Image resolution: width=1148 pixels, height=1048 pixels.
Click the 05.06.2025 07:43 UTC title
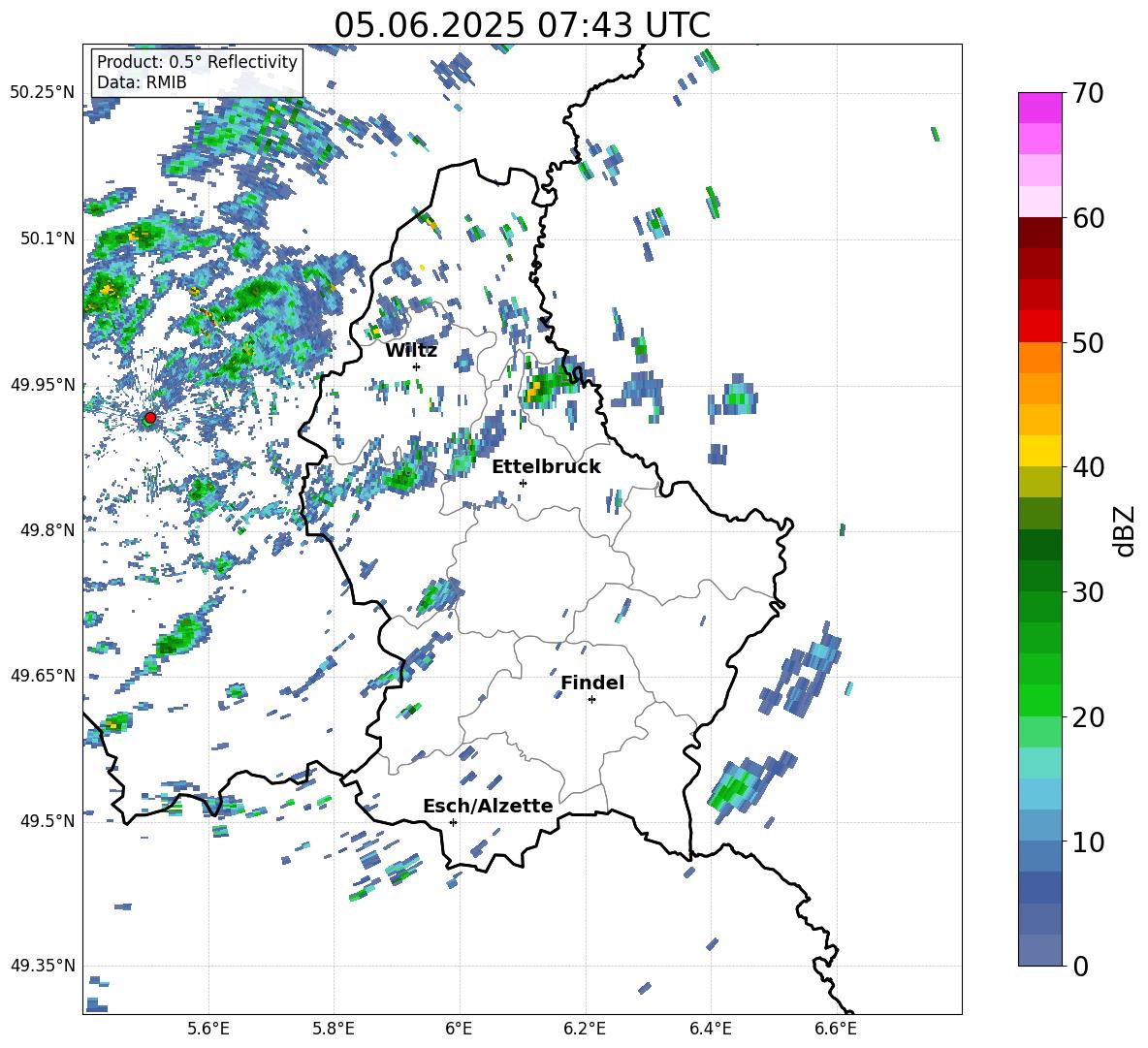pyautogui.click(x=522, y=25)
